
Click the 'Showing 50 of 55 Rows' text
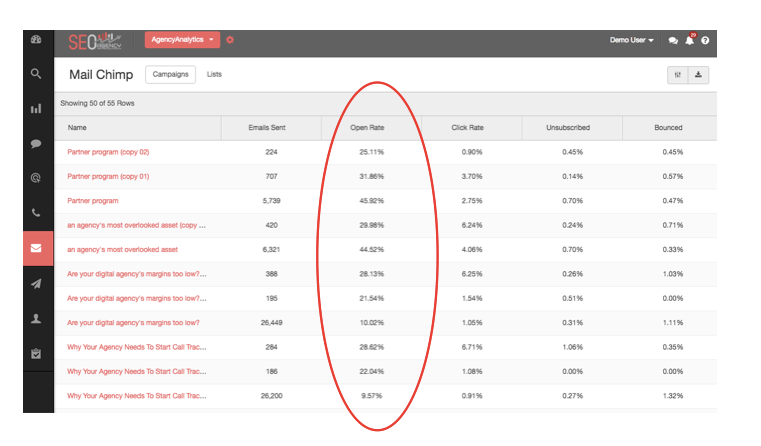pos(97,103)
